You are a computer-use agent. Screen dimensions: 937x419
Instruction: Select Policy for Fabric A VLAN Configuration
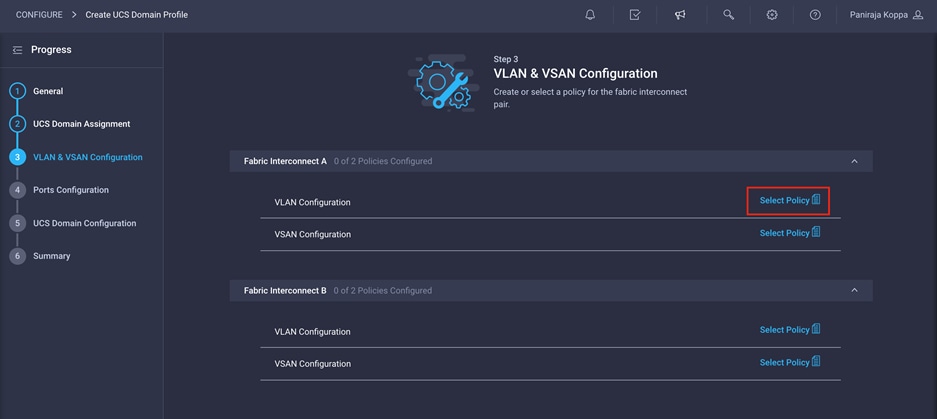[789, 200]
